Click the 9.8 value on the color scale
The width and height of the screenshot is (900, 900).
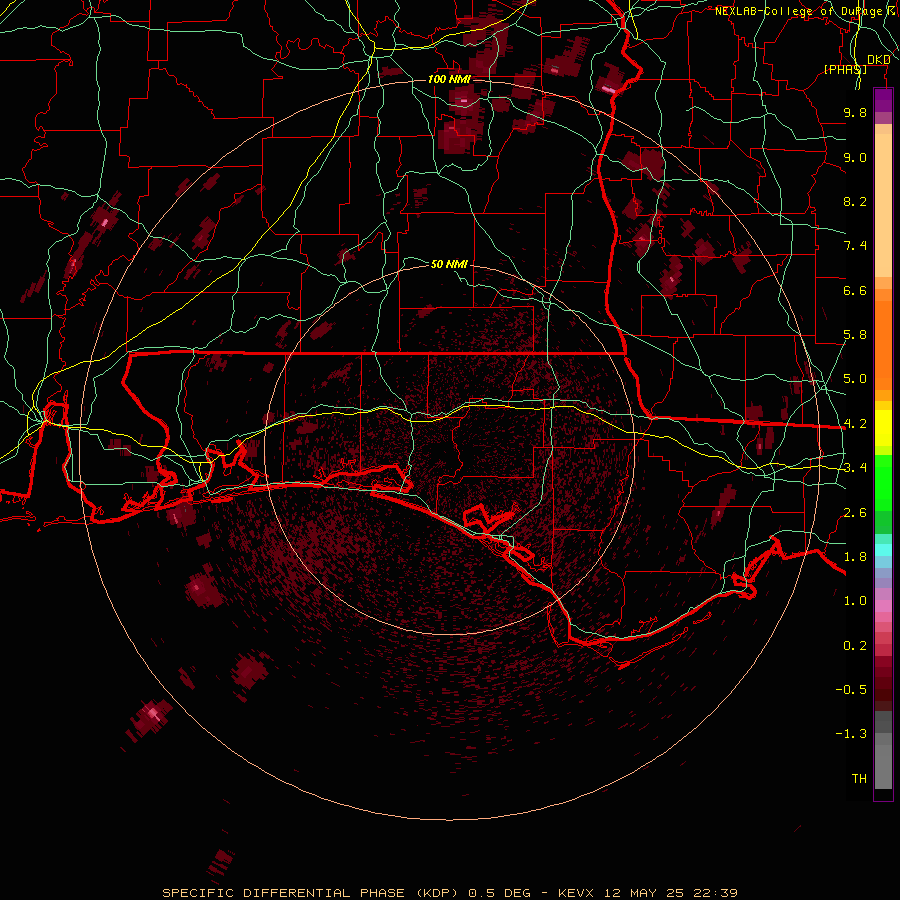855,112
